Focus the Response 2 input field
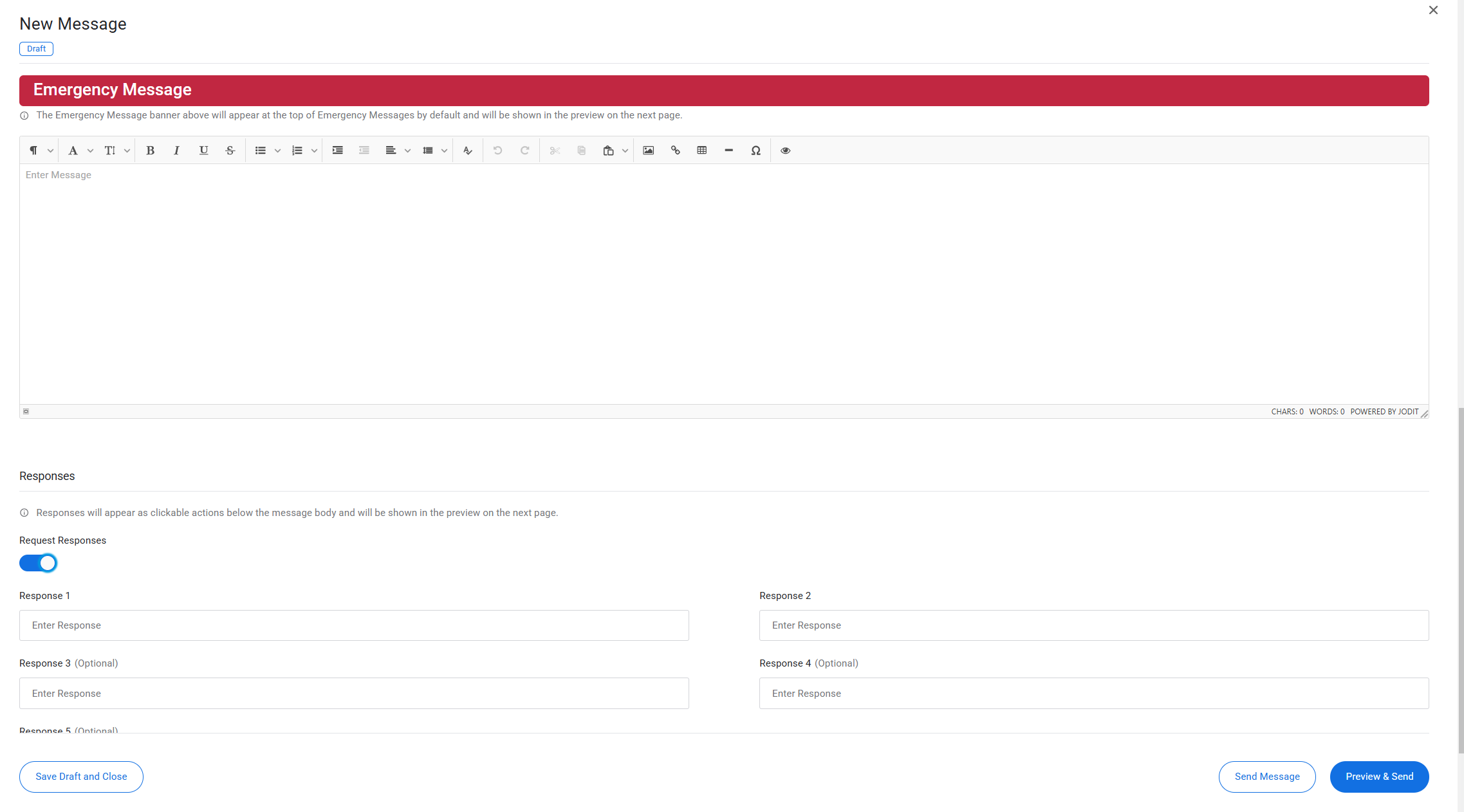 pyautogui.click(x=1093, y=625)
